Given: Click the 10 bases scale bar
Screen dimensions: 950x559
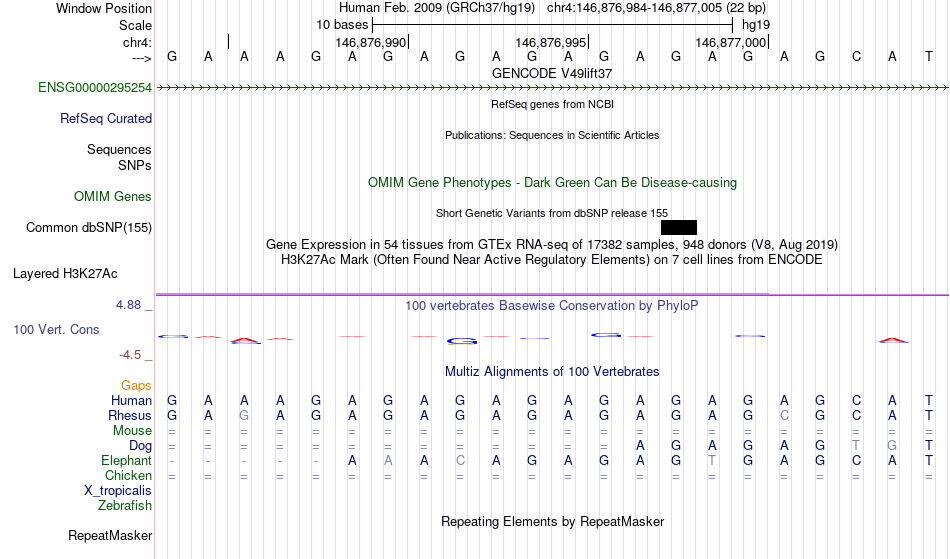Looking at the screenshot, I should [x=552, y=25].
